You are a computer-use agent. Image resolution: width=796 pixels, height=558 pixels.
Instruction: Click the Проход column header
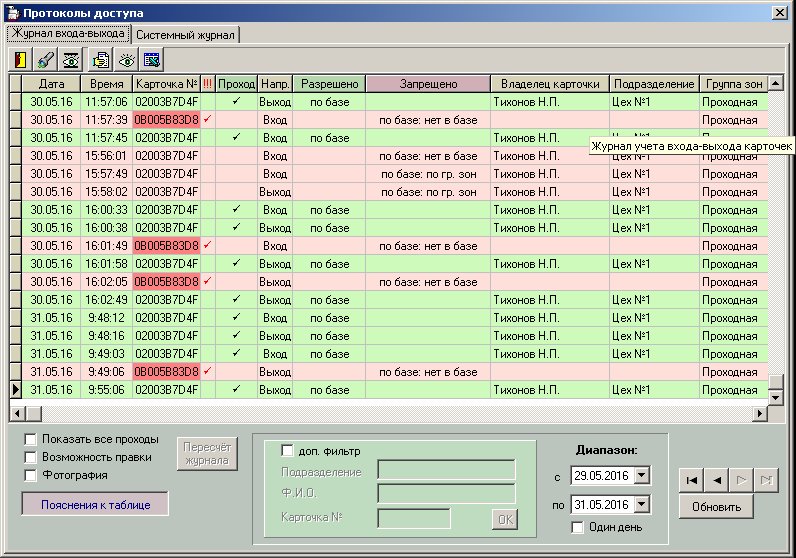coord(236,84)
